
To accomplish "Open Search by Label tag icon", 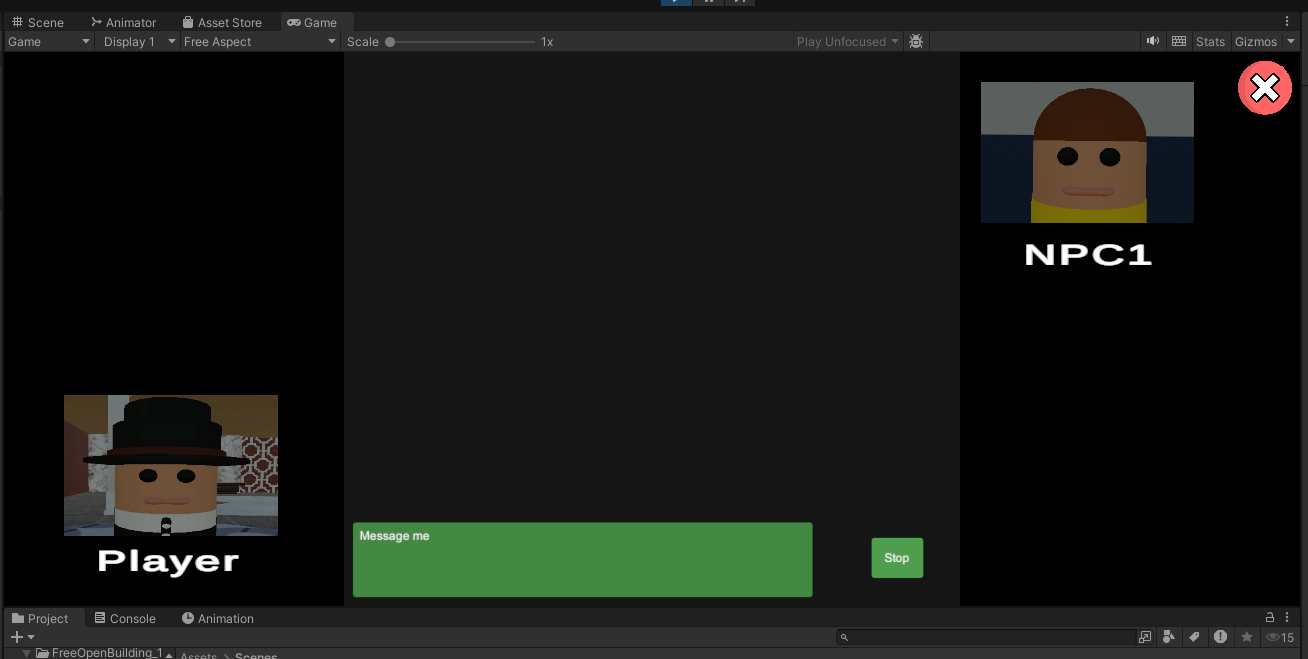I will tap(1194, 637).
